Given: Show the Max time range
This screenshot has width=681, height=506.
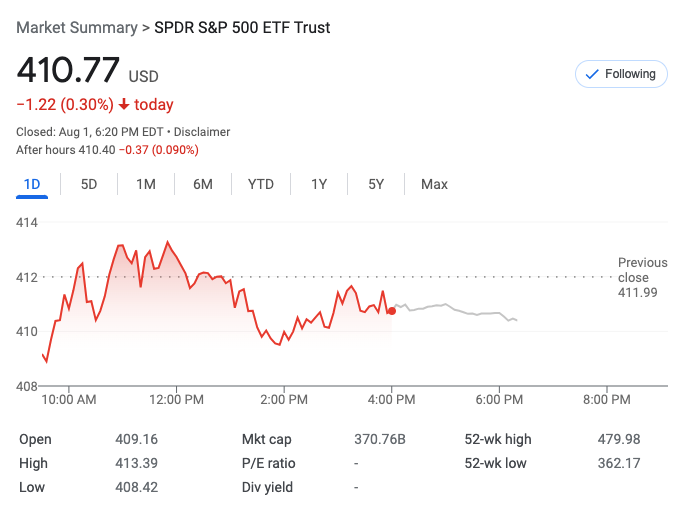Looking at the screenshot, I should point(434,184).
